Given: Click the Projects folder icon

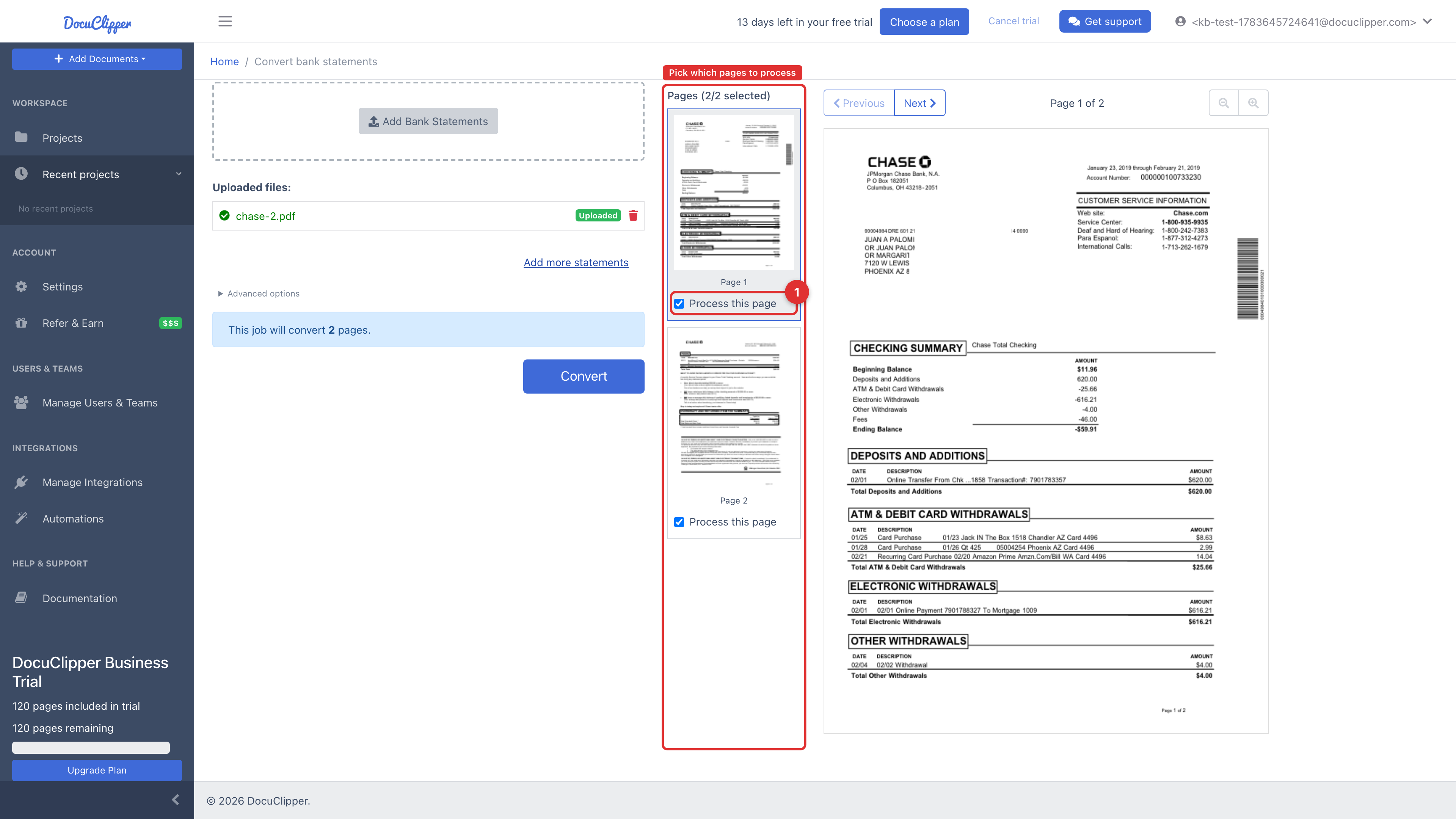Looking at the screenshot, I should pos(22,137).
